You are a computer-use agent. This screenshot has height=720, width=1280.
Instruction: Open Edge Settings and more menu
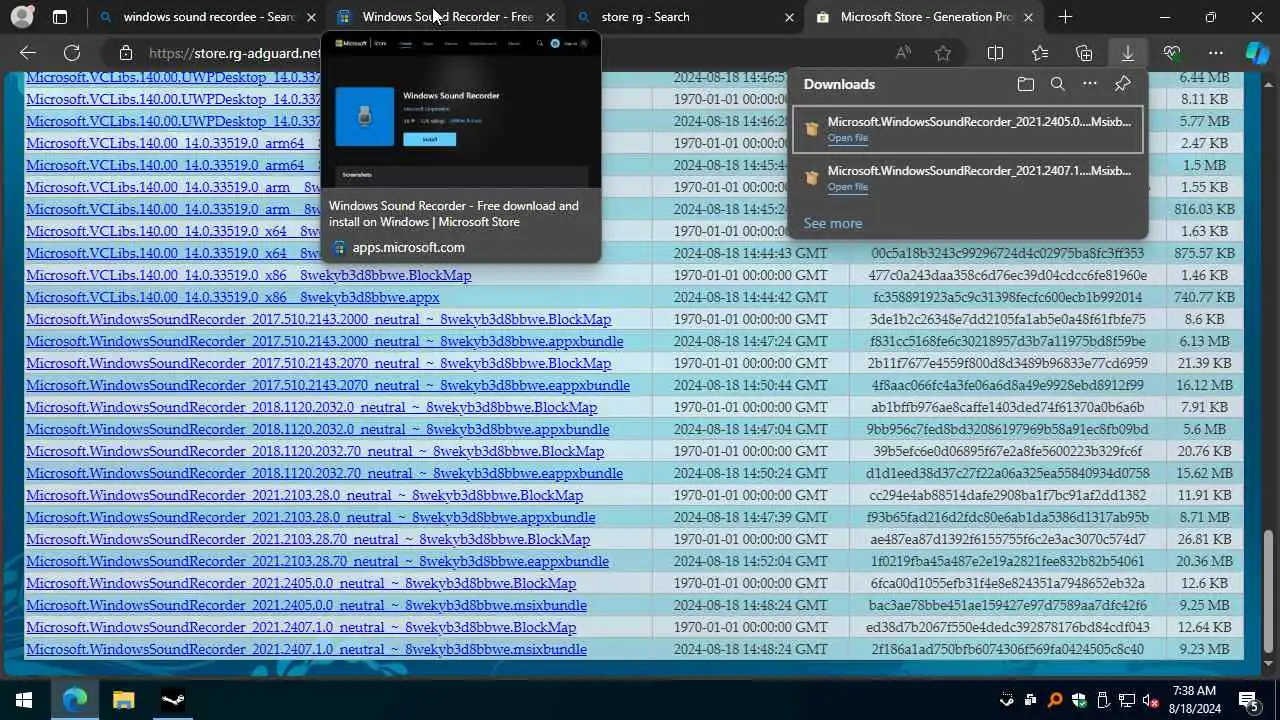pyautogui.click(x=1216, y=53)
